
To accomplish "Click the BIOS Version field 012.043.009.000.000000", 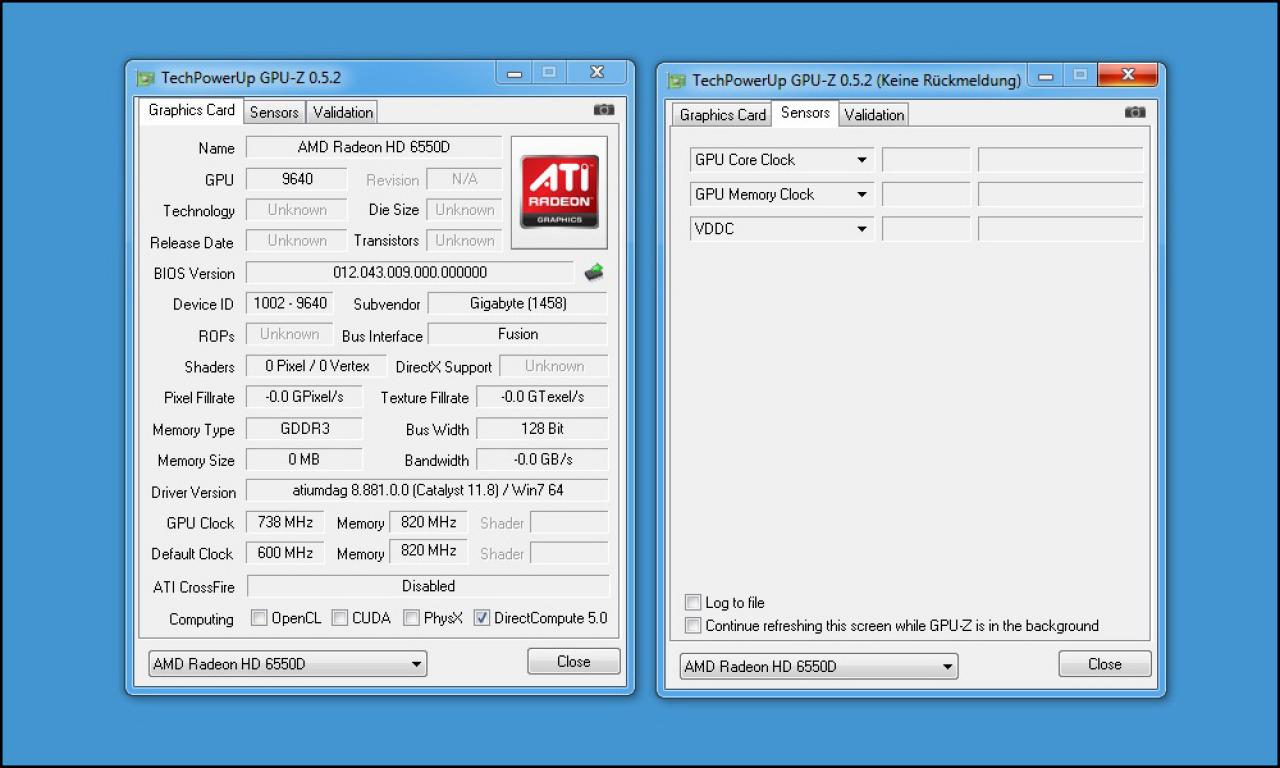I will [410, 272].
